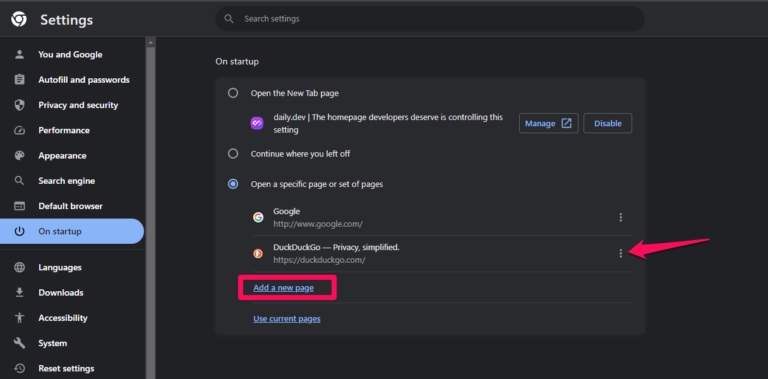Click the DuckDuckGo favicon in startup pages
The image size is (768, 379).
258,253
